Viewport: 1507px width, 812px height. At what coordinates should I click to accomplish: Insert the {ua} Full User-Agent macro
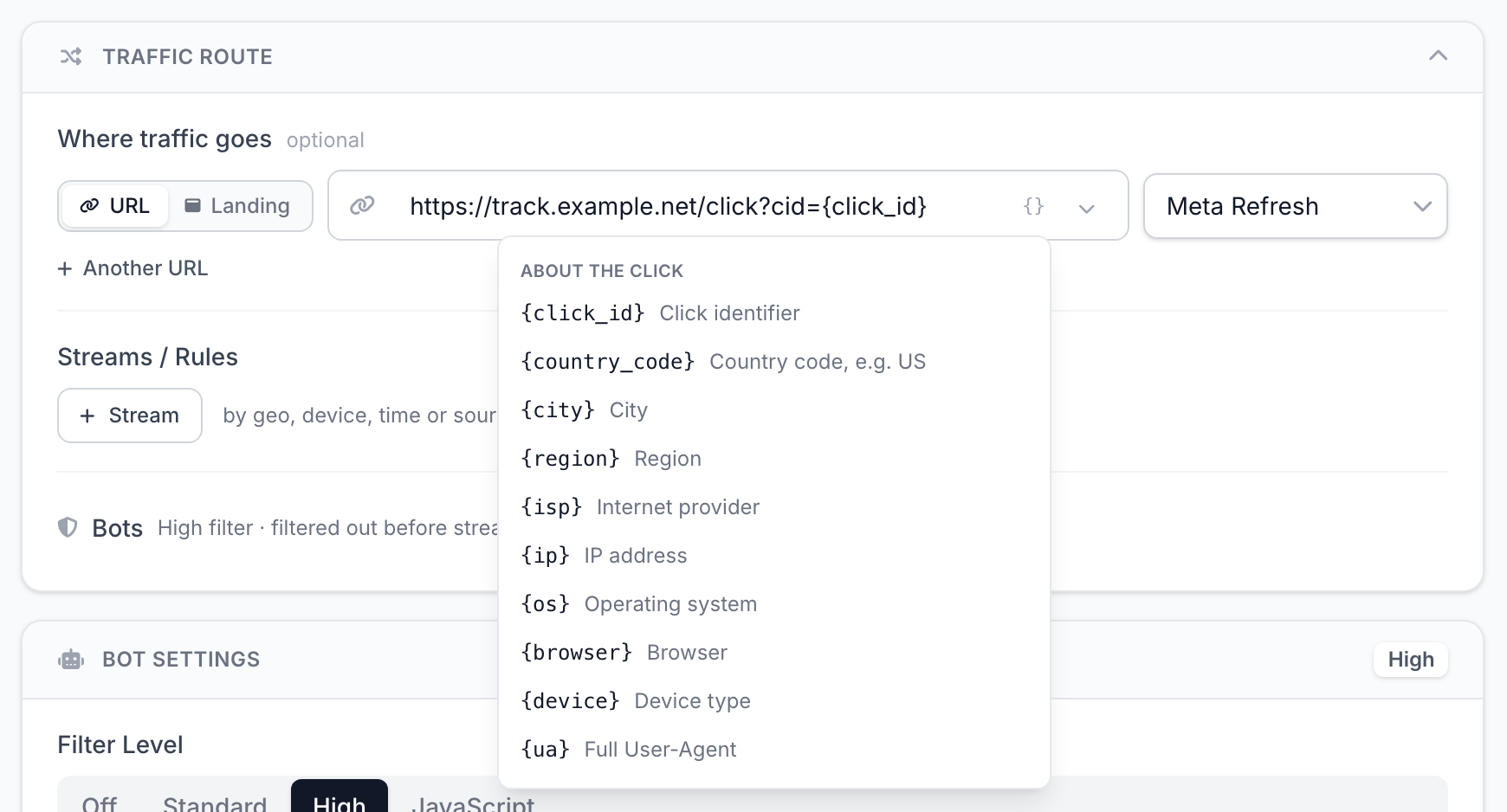(773, 750)
